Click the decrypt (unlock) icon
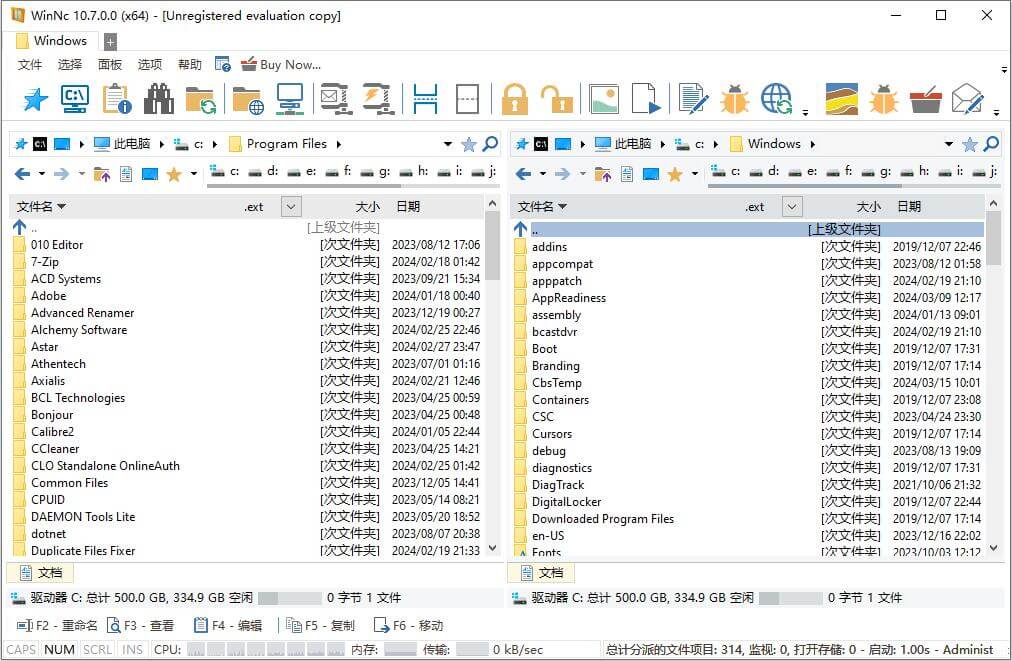 click(556, 98)
